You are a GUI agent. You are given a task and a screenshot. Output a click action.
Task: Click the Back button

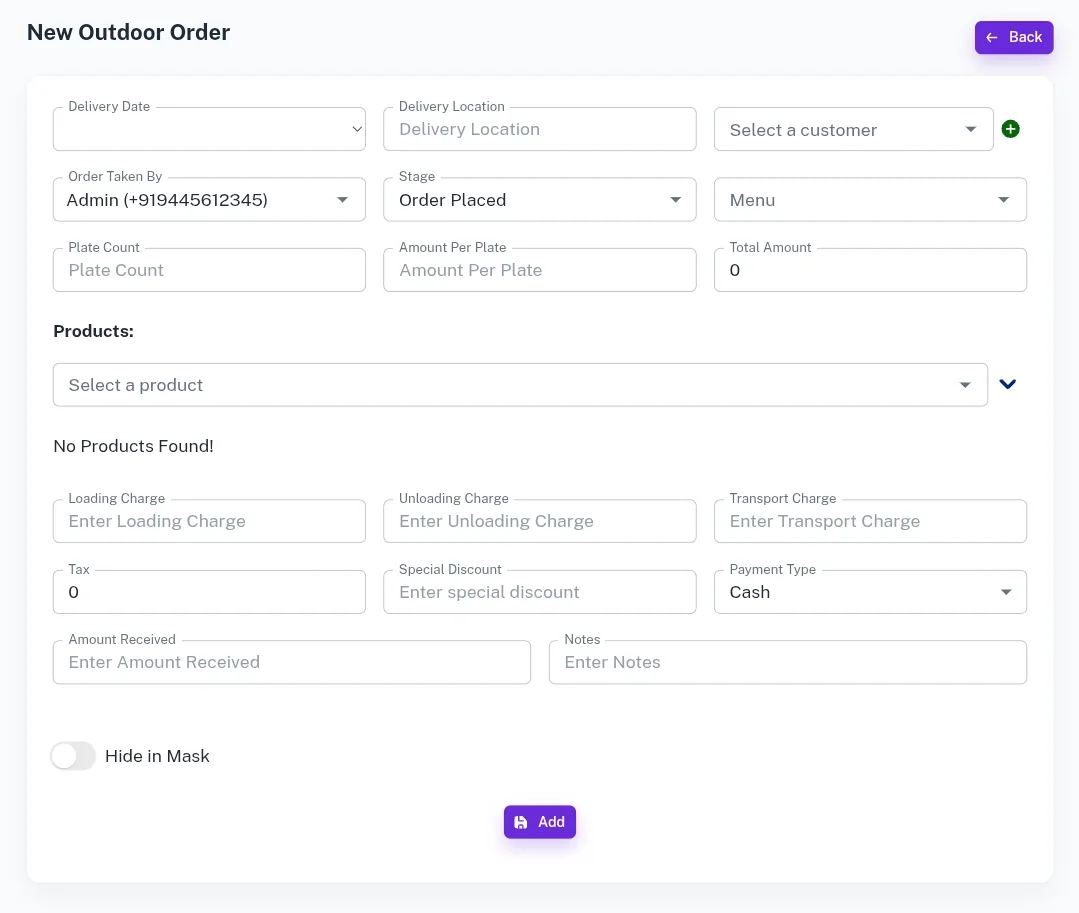[x=1014, y=37]
